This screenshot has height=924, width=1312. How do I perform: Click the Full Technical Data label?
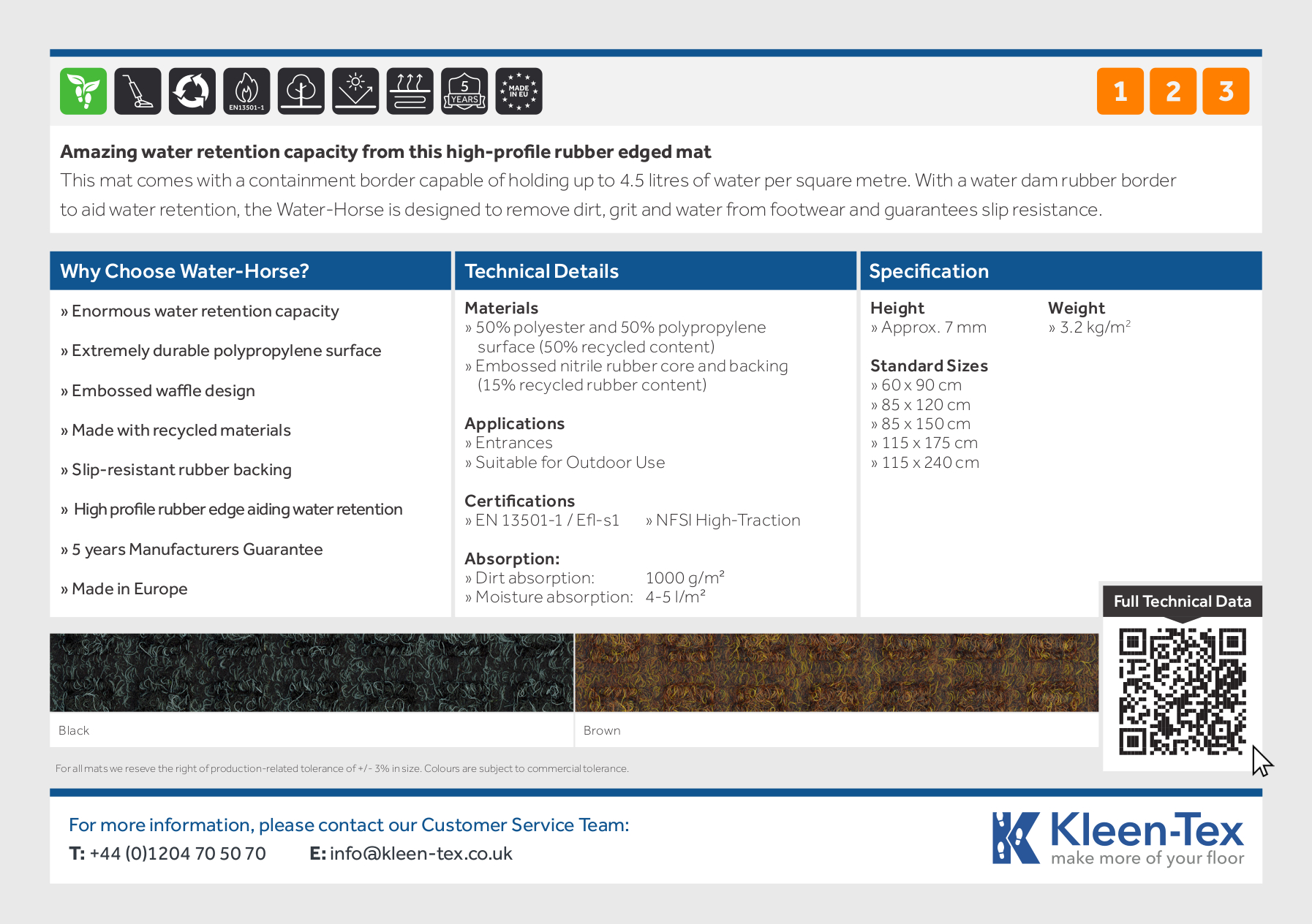1182,601
